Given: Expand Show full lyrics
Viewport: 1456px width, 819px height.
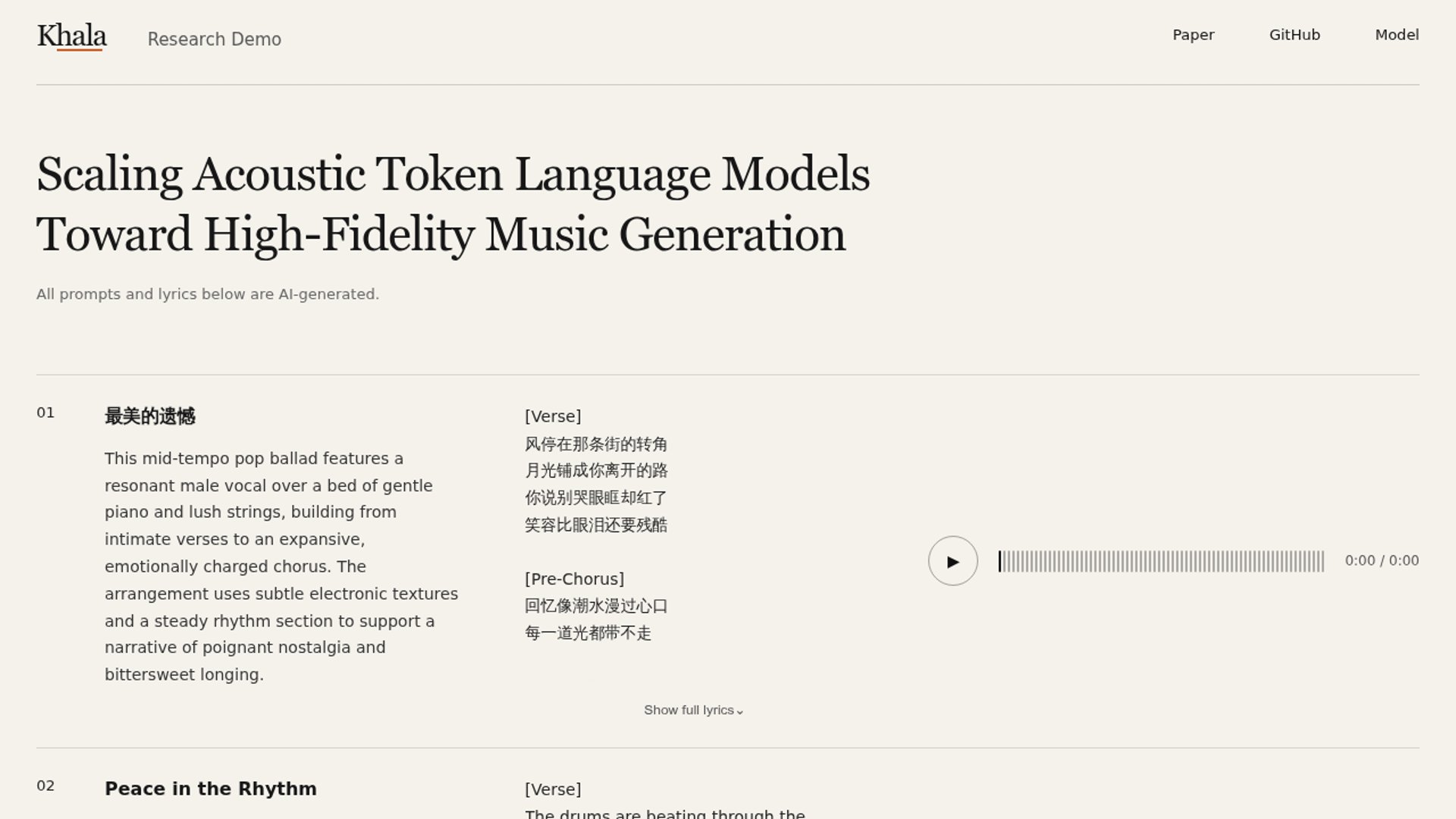Looking at the screenshot, I should (x=694, y=711).
